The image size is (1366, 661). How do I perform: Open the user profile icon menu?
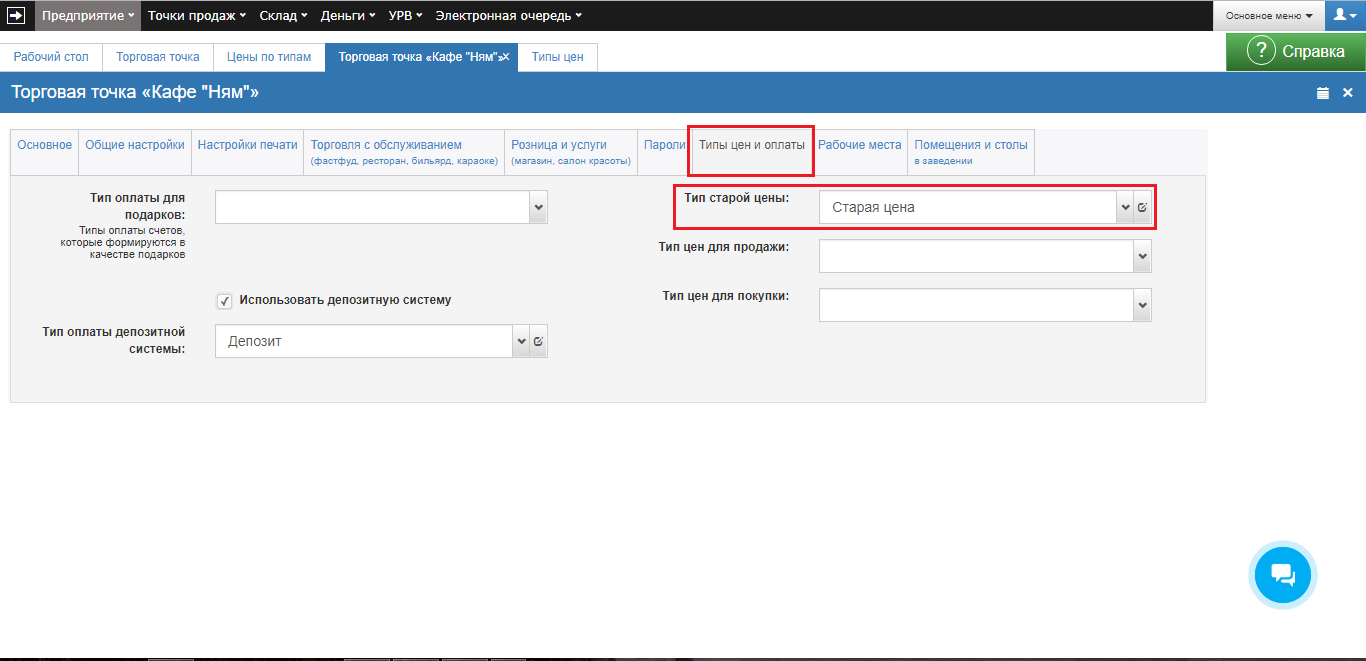point(1345,15)
